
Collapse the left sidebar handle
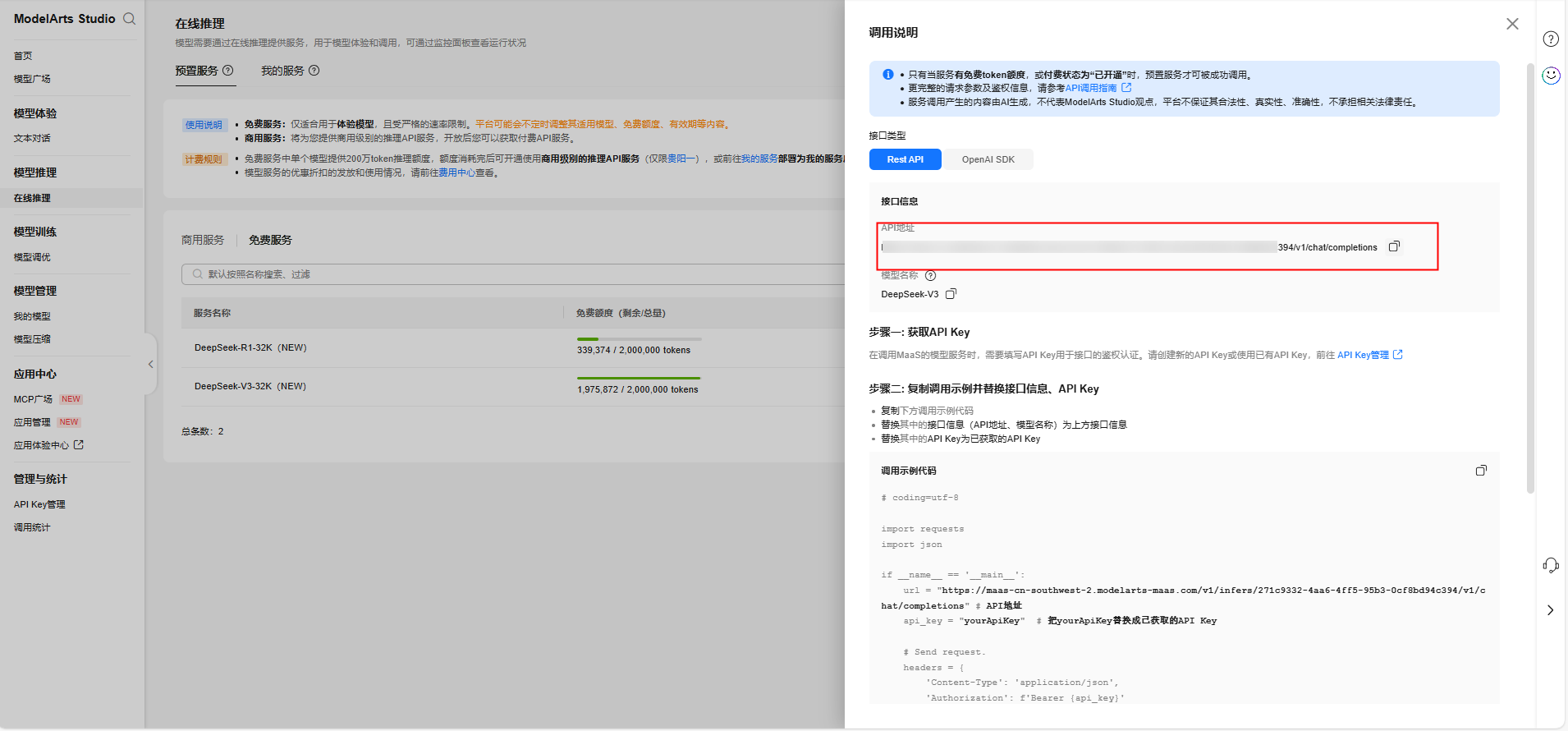[x=150, y=364]
